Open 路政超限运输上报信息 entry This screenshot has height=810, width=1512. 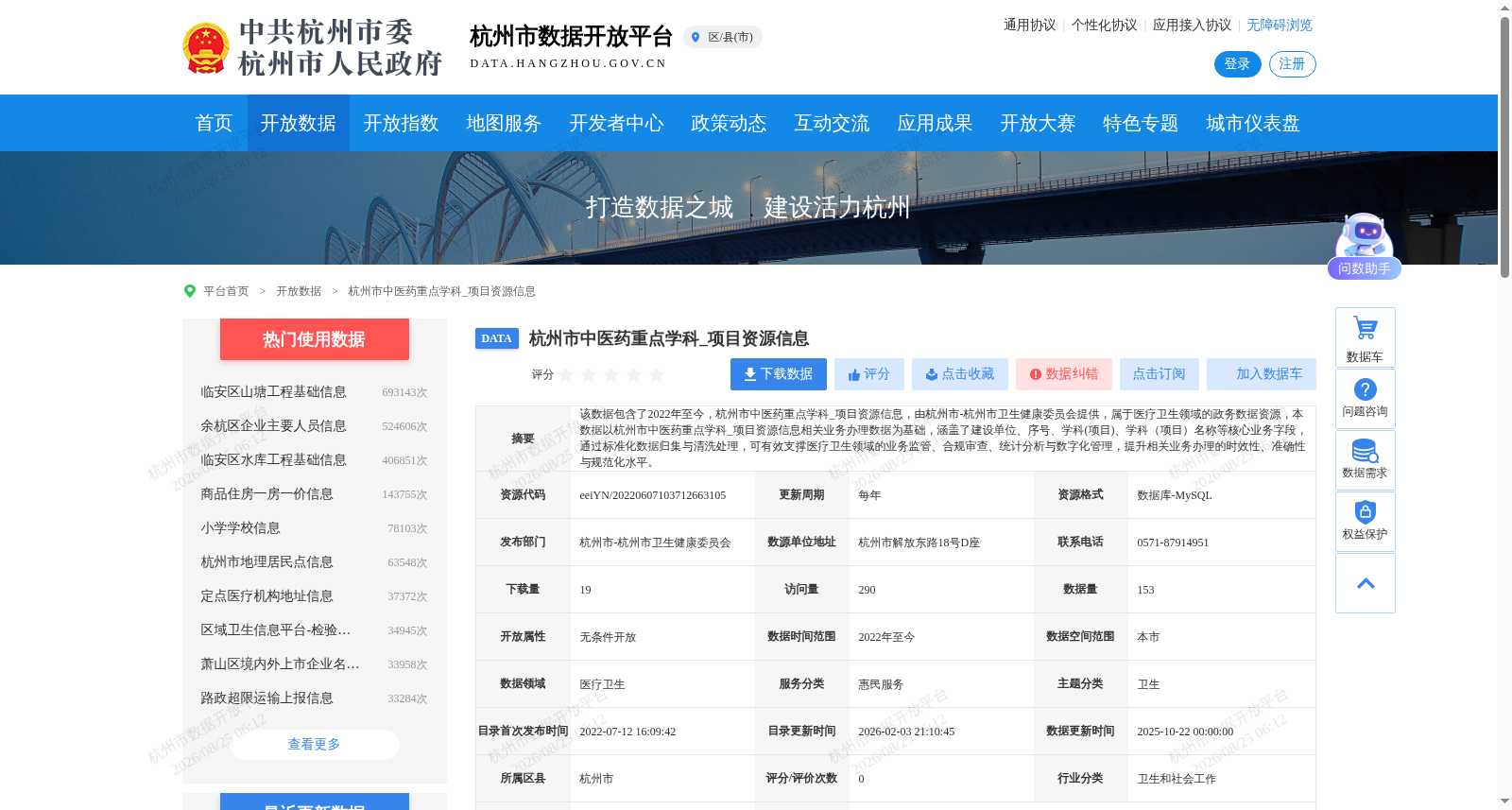(x=266, y=698)
